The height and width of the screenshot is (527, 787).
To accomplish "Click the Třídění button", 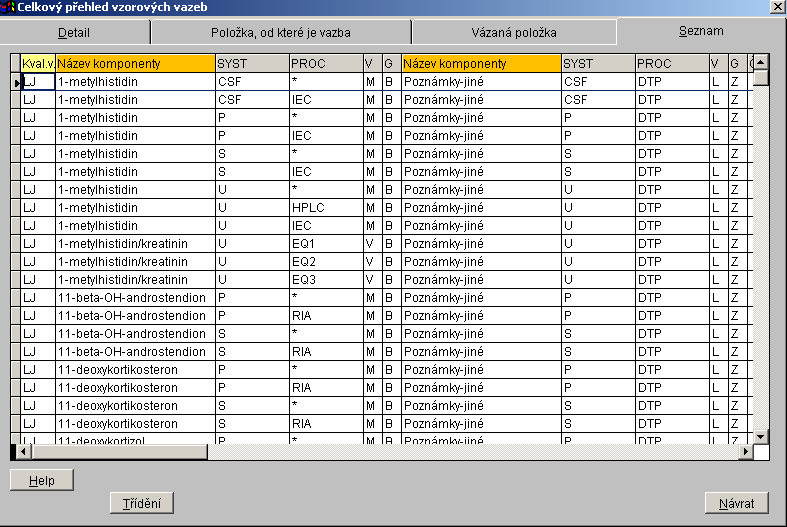I will tap(142, 503).
